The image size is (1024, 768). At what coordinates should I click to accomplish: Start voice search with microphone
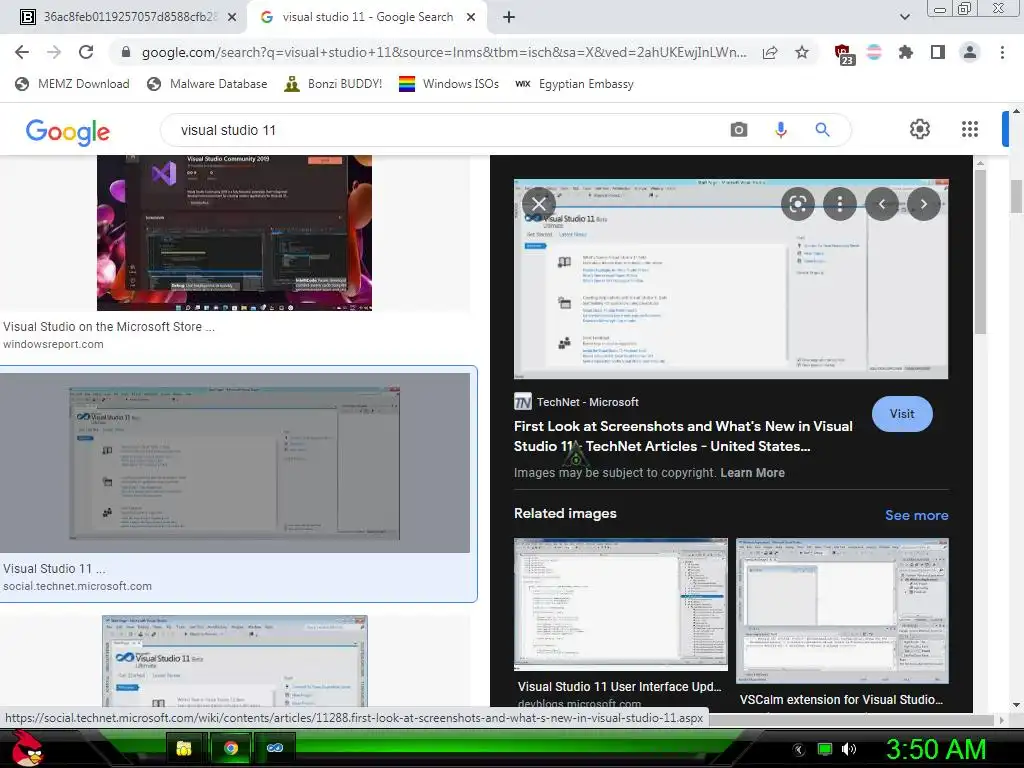(x=780, y=129)
